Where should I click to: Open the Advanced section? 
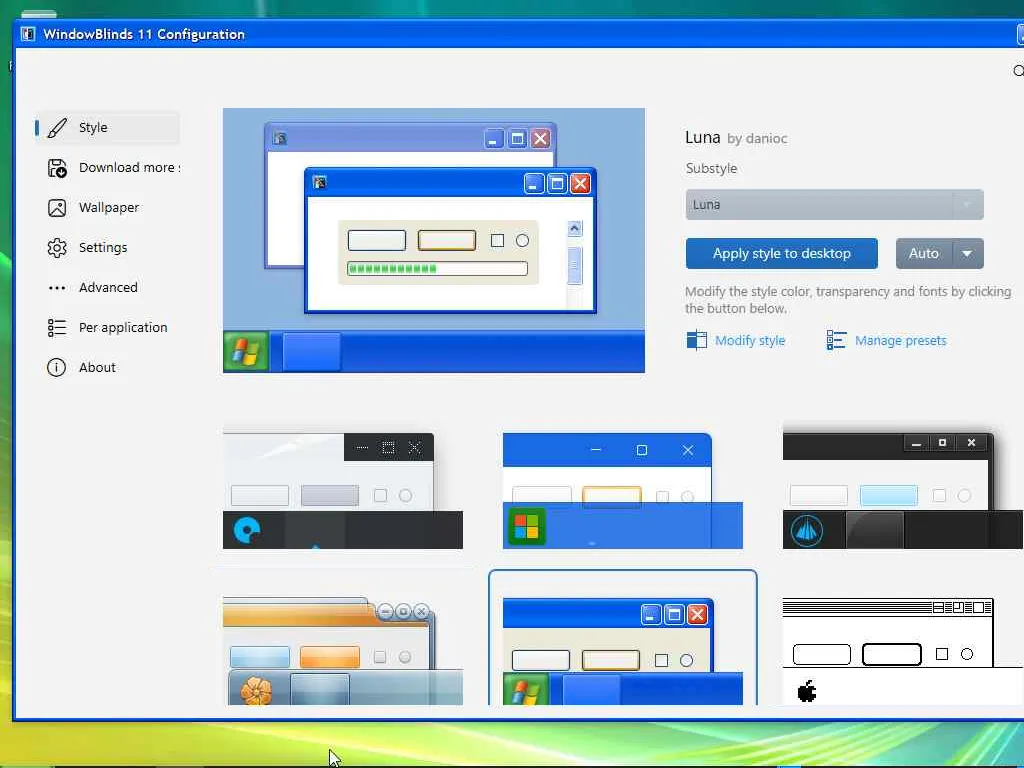pos(108,287)
